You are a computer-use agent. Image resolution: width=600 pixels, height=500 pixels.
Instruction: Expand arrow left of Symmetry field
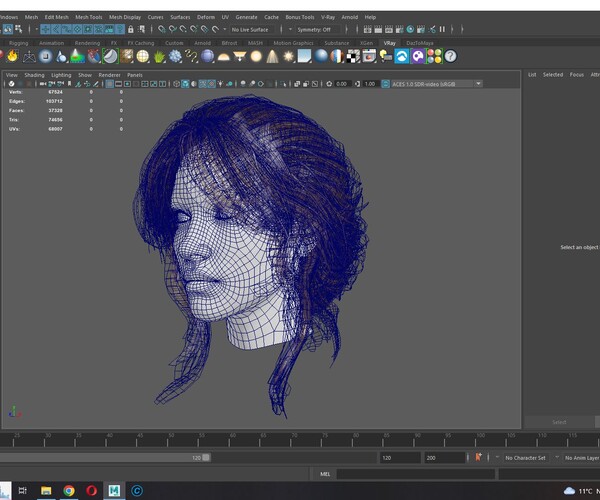pos(290,29)
